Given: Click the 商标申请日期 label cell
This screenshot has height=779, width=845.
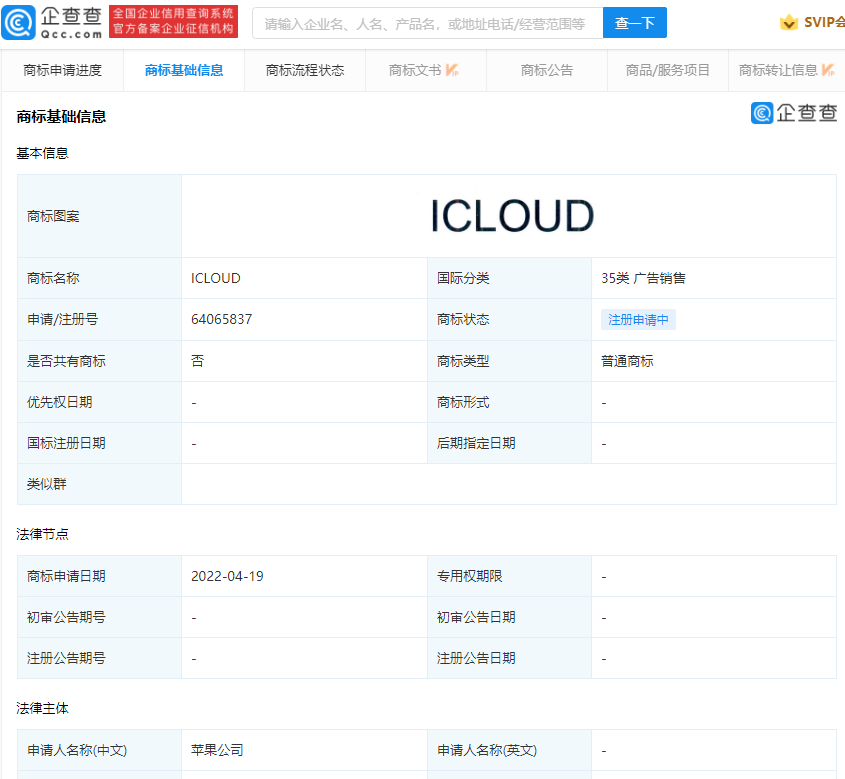Looking at the screenshot, I should (x=100, y=576).
